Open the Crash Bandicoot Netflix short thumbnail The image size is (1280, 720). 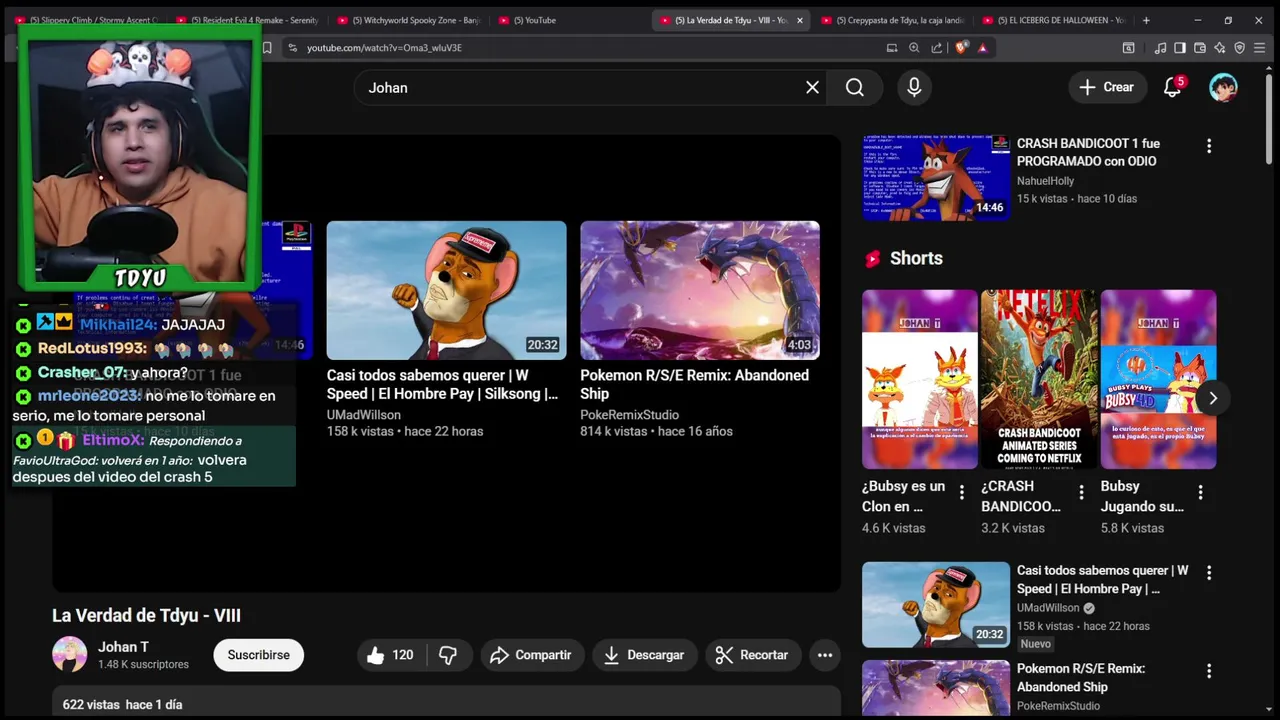click(x=1039, y=379)
